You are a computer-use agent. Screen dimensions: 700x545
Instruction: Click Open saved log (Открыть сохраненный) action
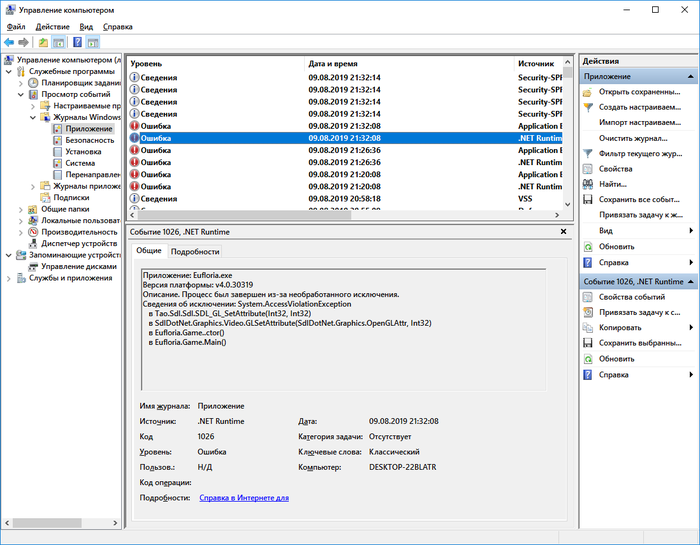tap(639, 92)
